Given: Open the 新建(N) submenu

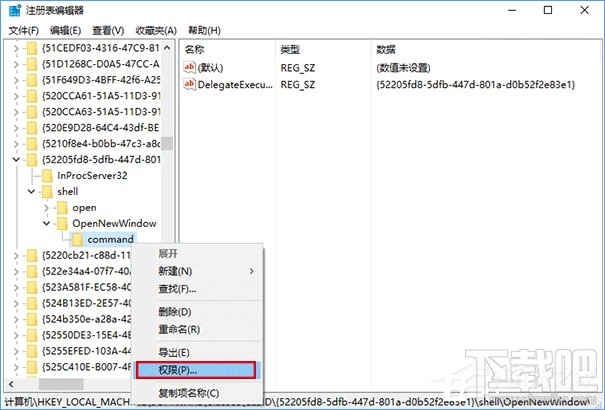Looking at the screenshot, I should tap(198, 272).
